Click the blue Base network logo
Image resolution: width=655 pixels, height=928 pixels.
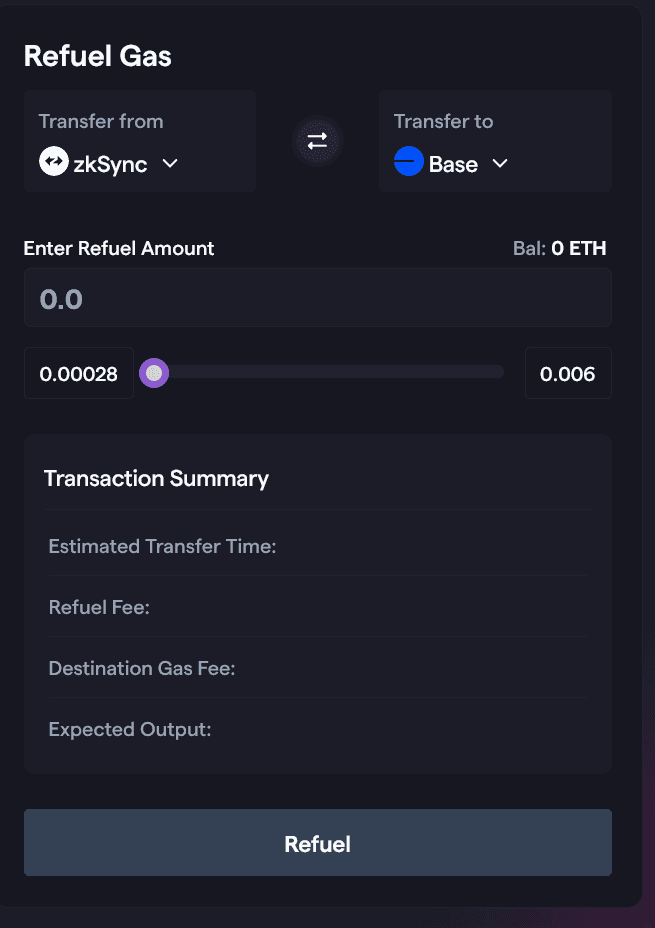pos(409,163)
